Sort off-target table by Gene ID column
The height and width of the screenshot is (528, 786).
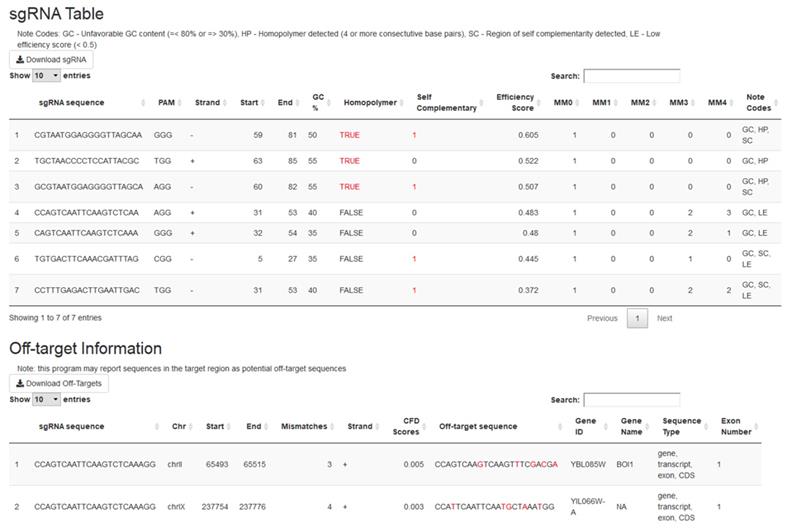[x=586, y=426]
